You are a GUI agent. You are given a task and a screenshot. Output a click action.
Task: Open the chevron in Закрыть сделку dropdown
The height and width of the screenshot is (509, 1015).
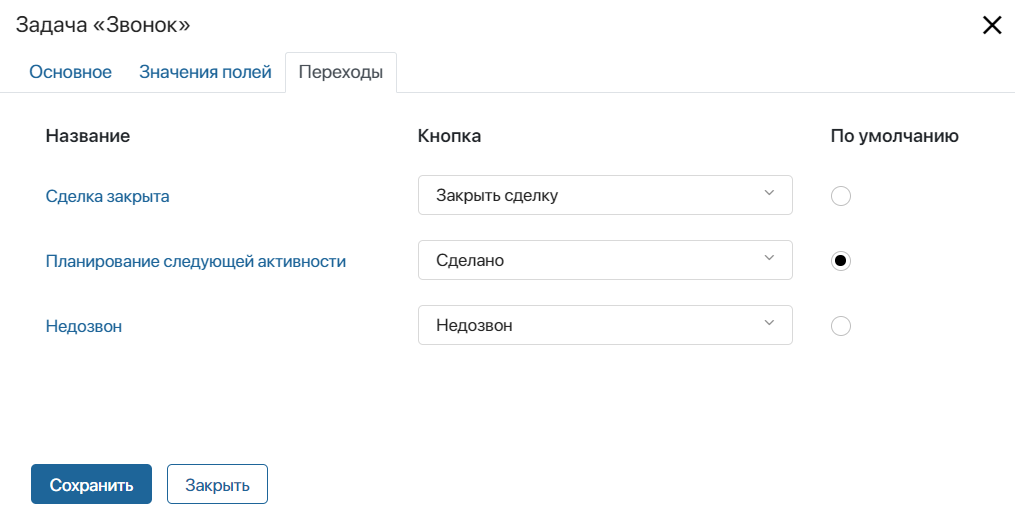769,193
